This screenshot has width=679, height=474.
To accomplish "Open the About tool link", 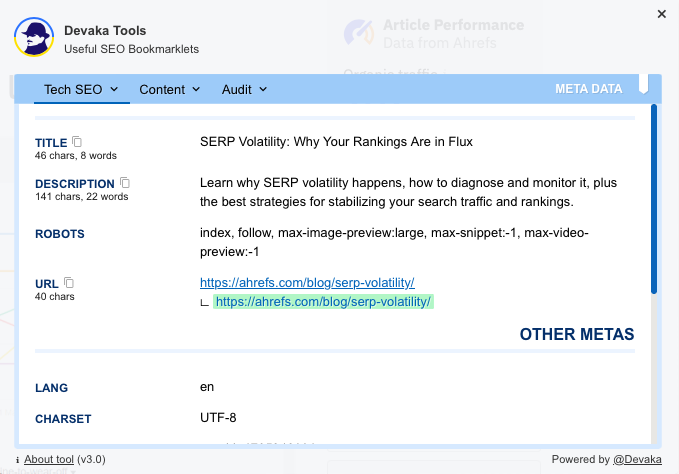I will 49,459.
